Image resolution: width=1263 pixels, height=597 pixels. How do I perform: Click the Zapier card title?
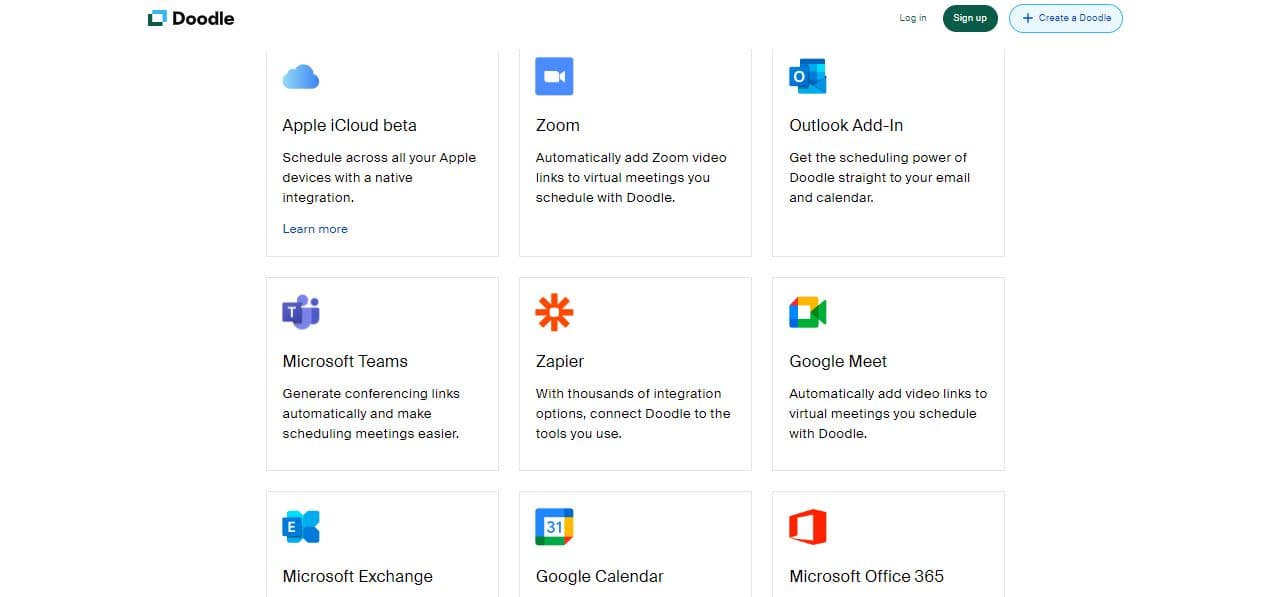point(559,361)
